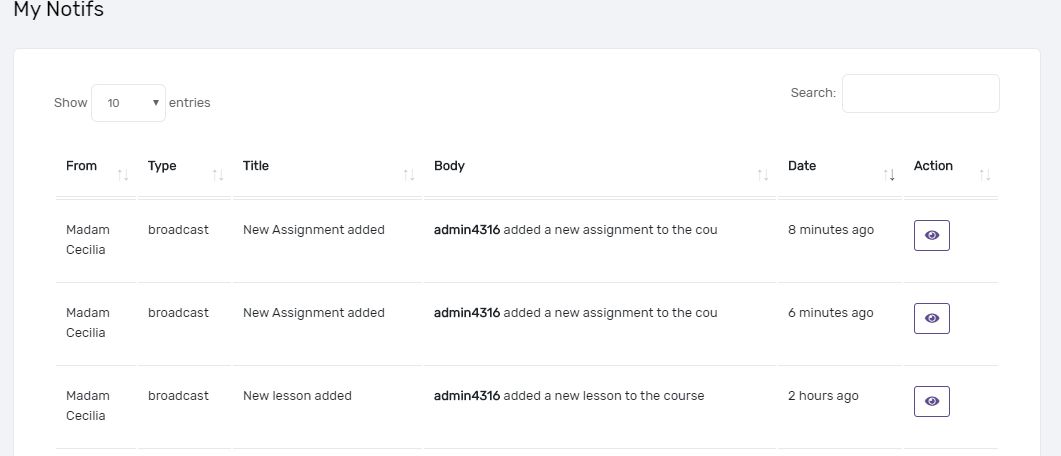Viewport: 1061px width, 456px height.
Task: Sort table by Body column arrows
Action: coord(763,175)
